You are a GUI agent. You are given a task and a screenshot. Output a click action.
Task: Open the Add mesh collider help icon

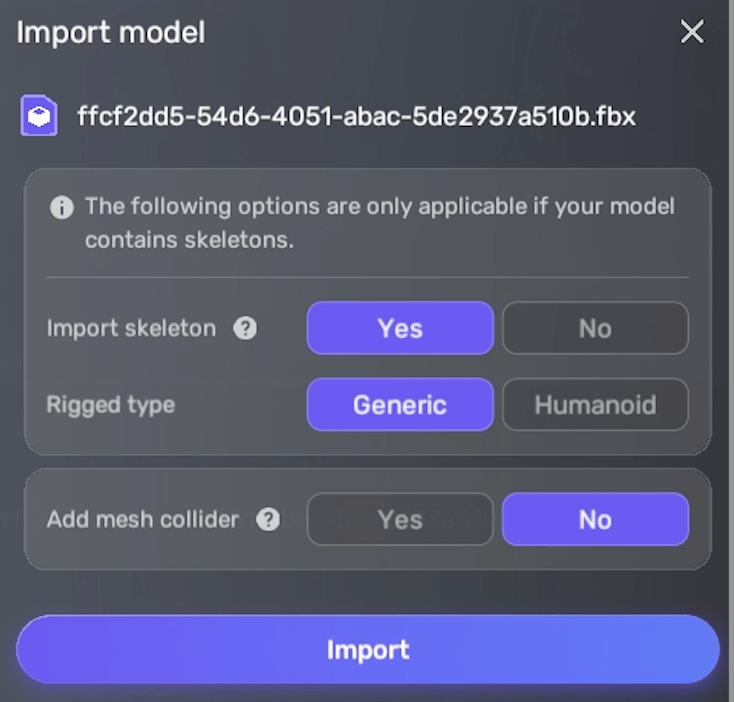pyautogui.click(x=268, y=520)
